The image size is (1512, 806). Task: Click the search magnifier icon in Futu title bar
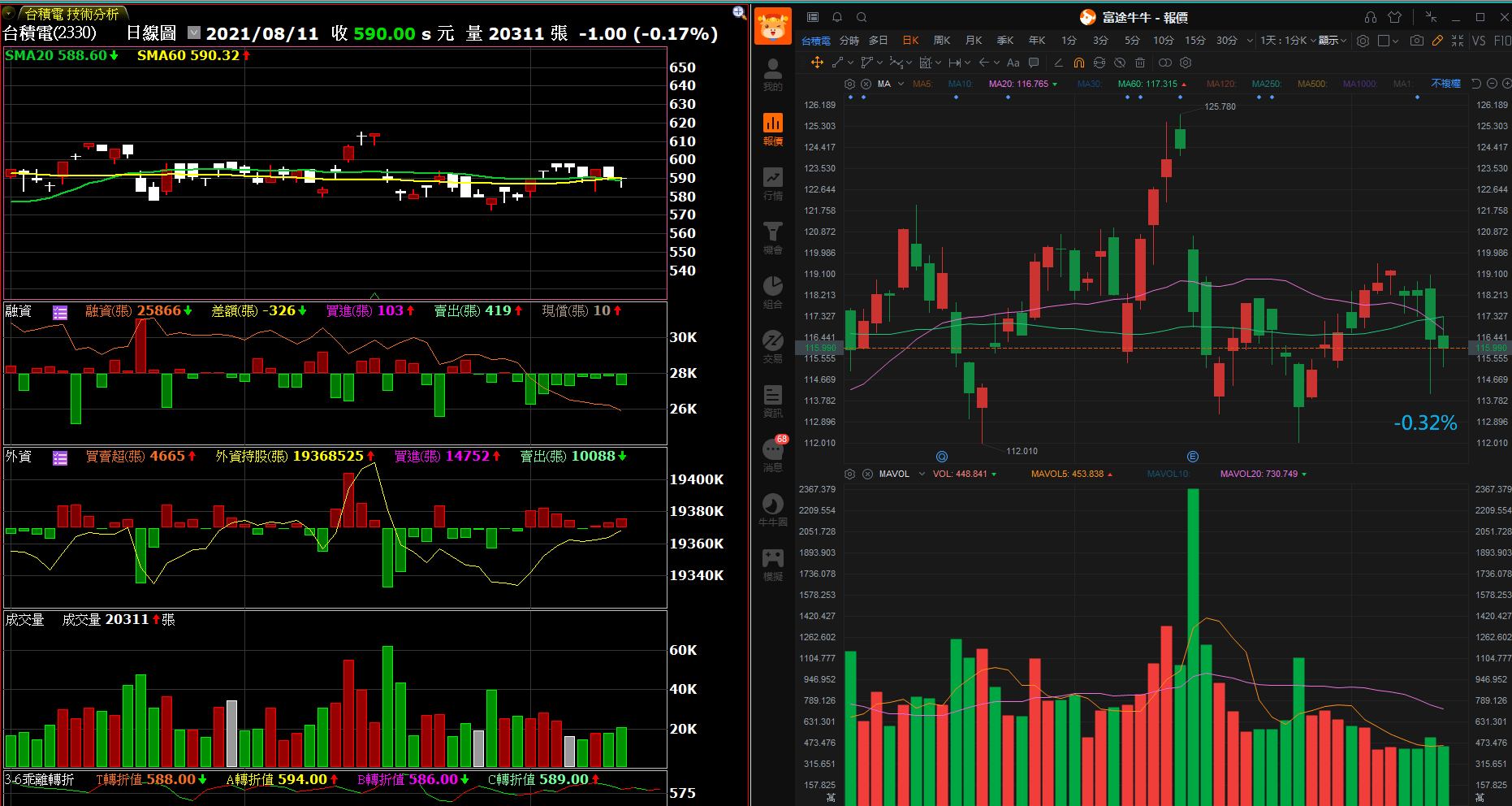pos(862,17)
